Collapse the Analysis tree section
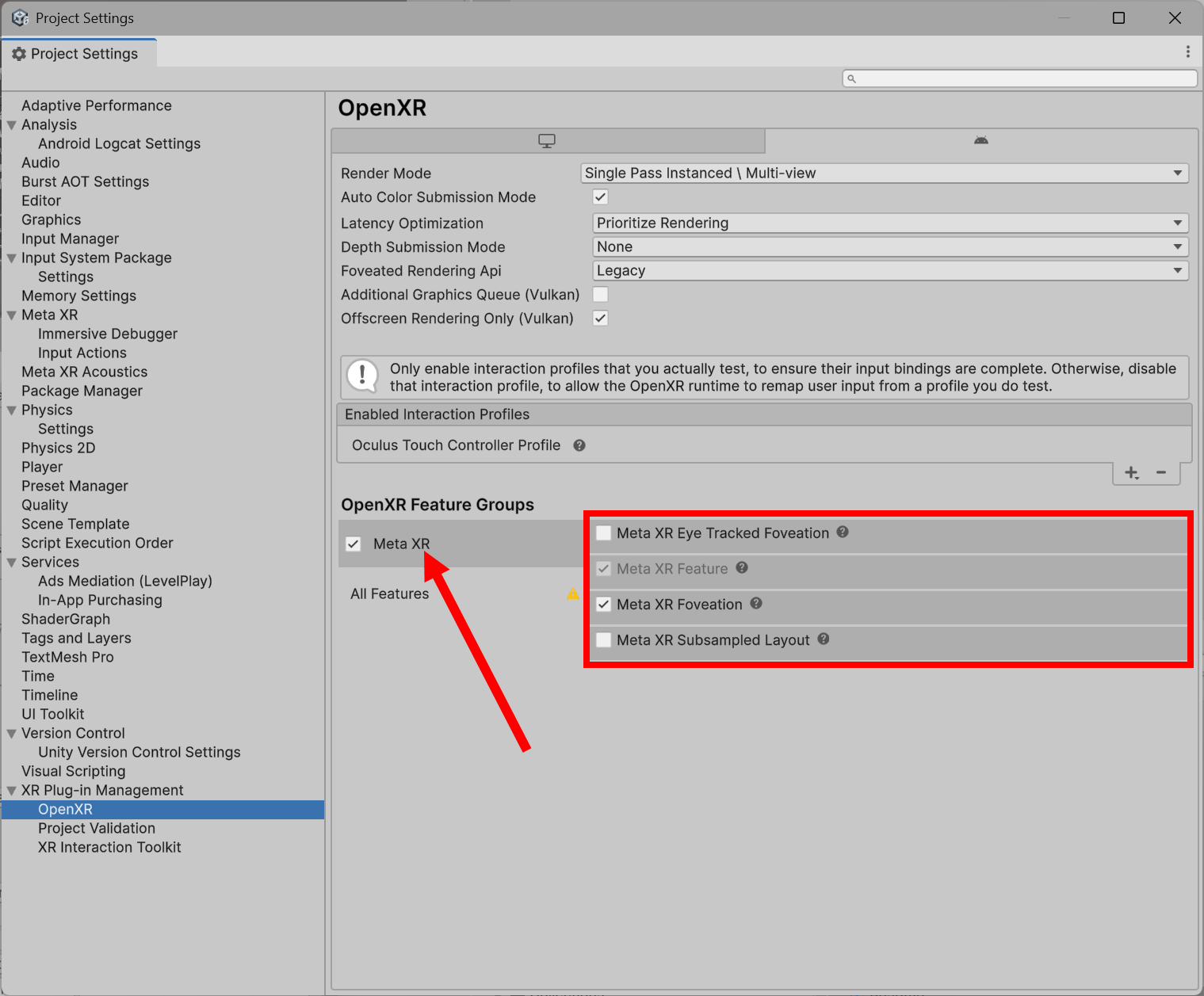Viewport: 1204px width, 996px height. pyautogui.click(x=12, y=125)
